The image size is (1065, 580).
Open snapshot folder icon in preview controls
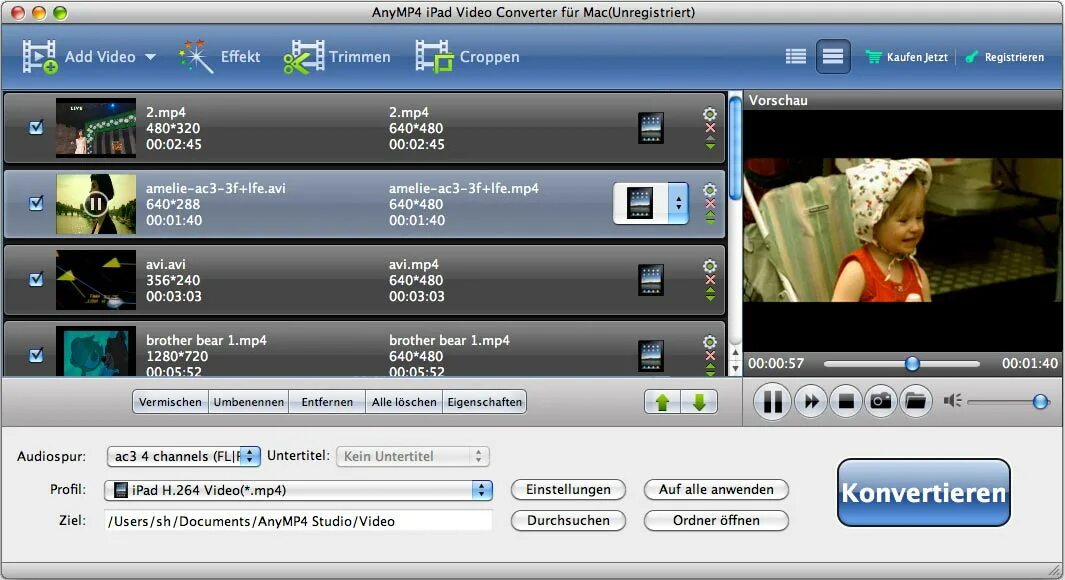(916, 401)
